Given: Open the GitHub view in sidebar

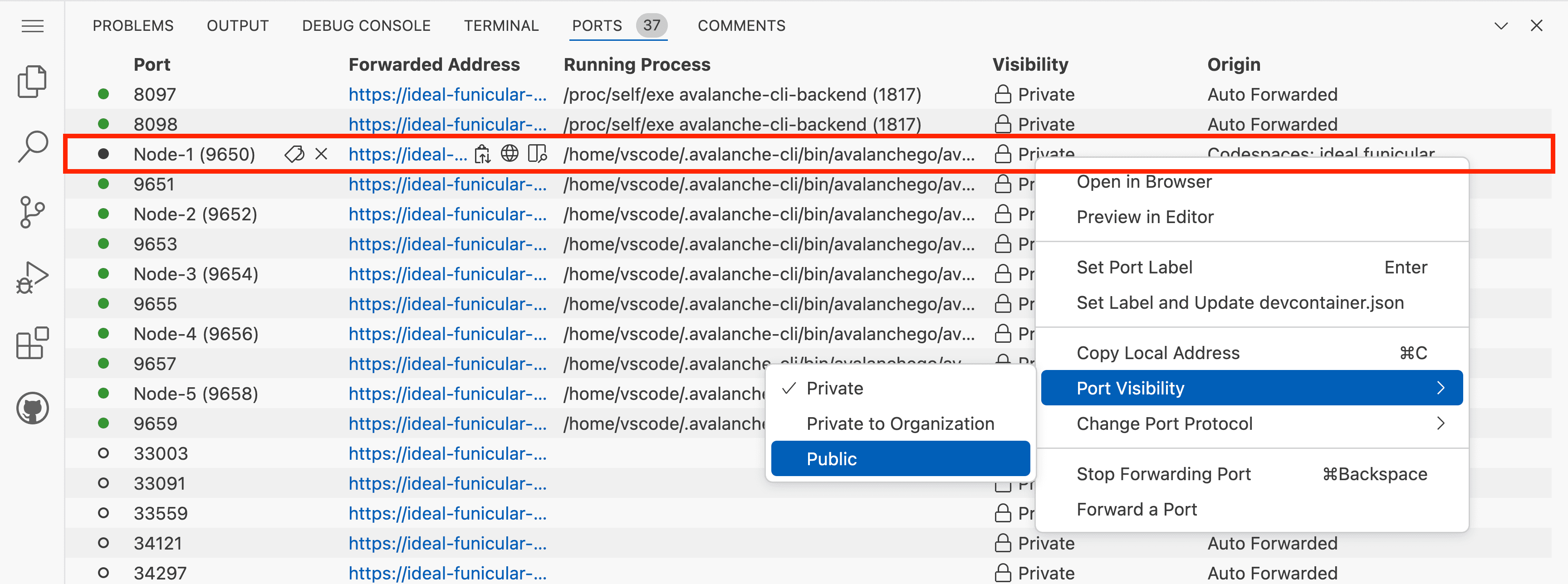Looking at the screenshot, I should pos(32,408).
